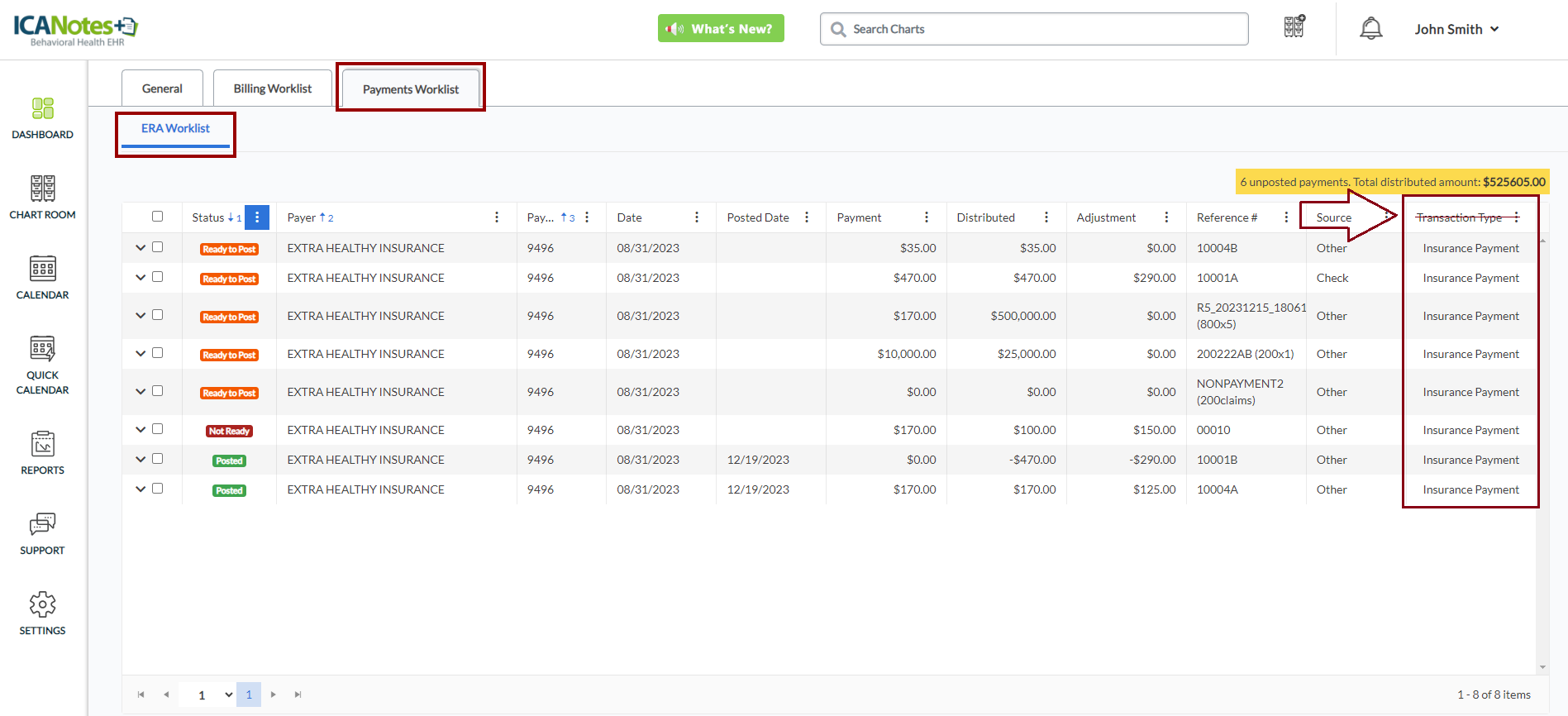Image resolution: width=1568 pixels, height=716 pixels.
Task: Click the notifications bell icon
Action: tap(1370, 29)
